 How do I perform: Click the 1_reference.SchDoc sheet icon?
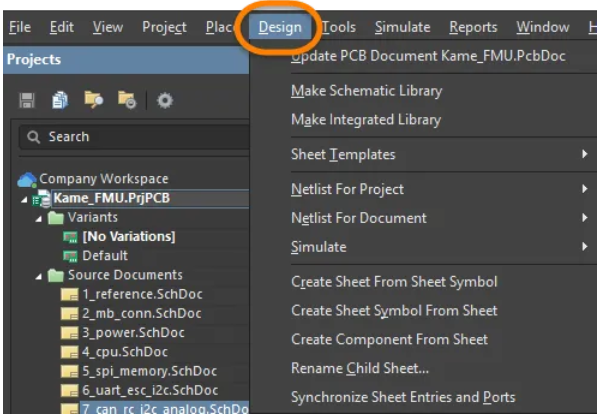70,295
